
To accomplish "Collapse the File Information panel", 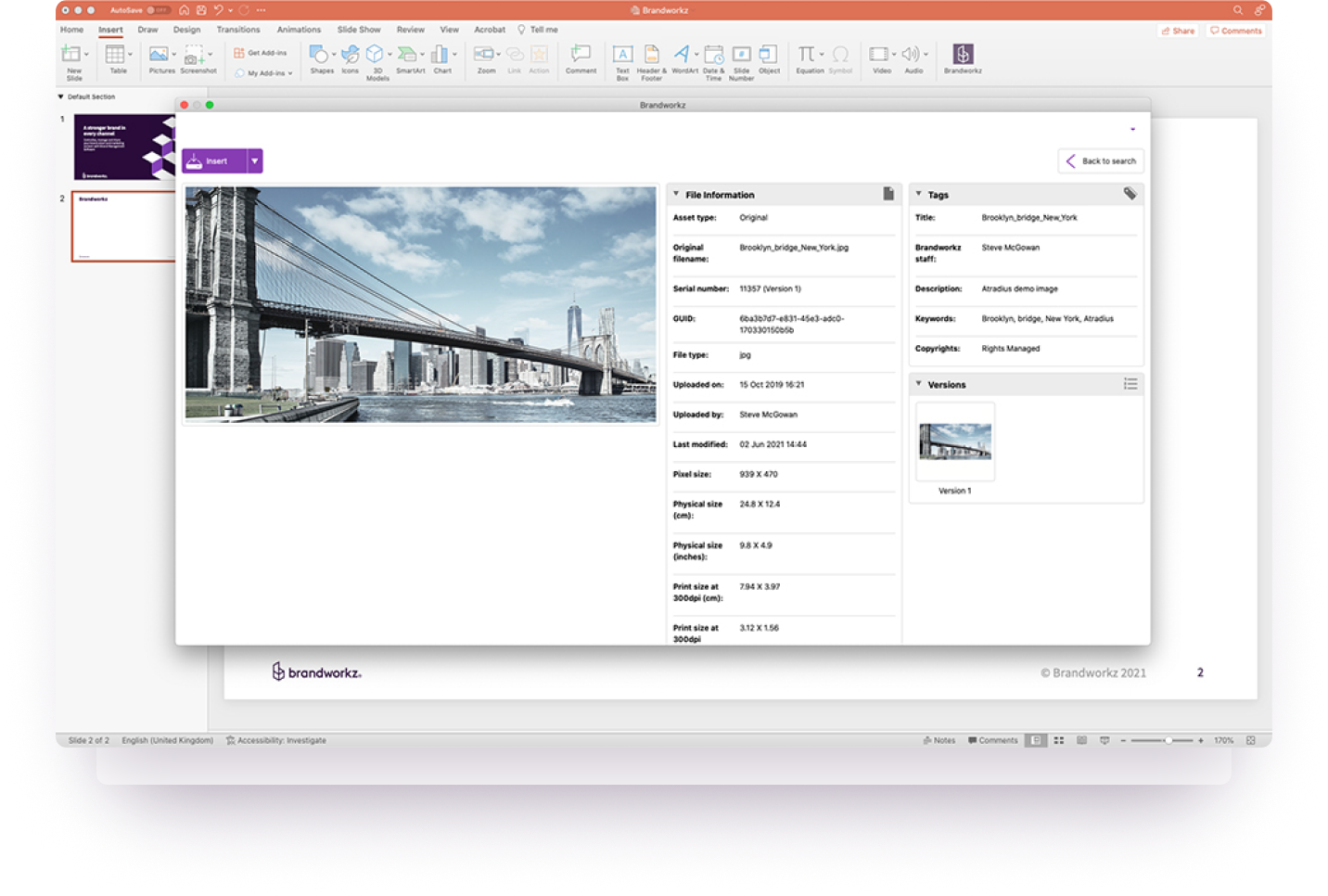I will tap(676, 194).
